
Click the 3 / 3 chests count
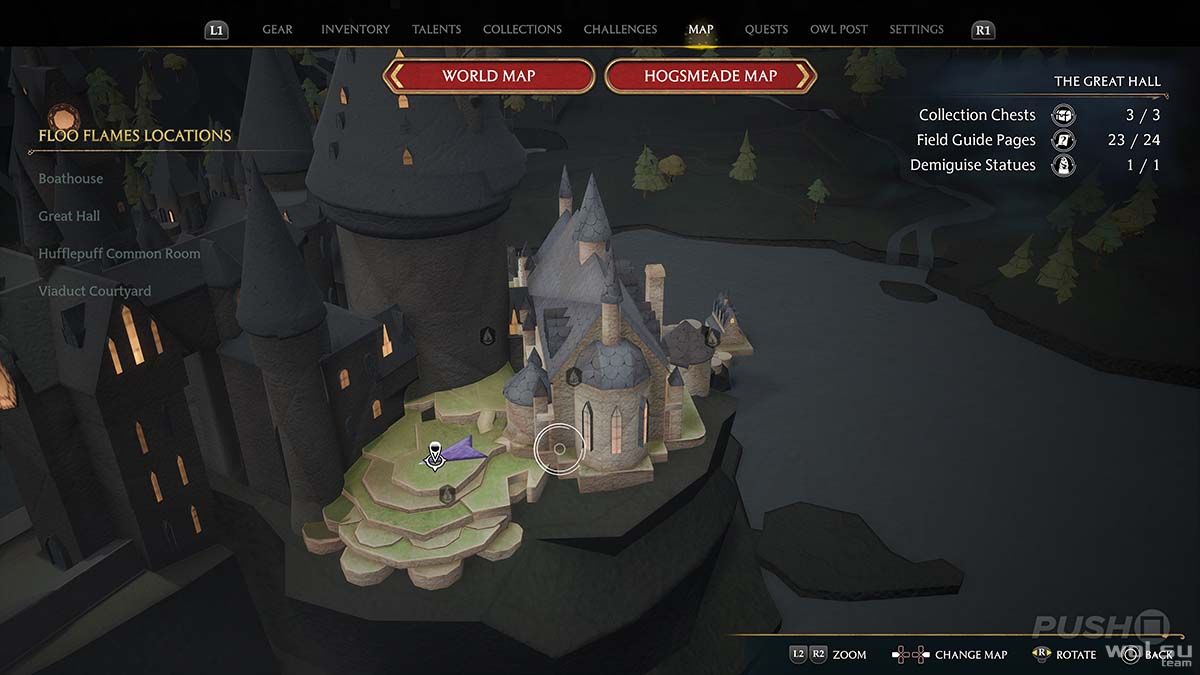click(x=1144, y=115)
